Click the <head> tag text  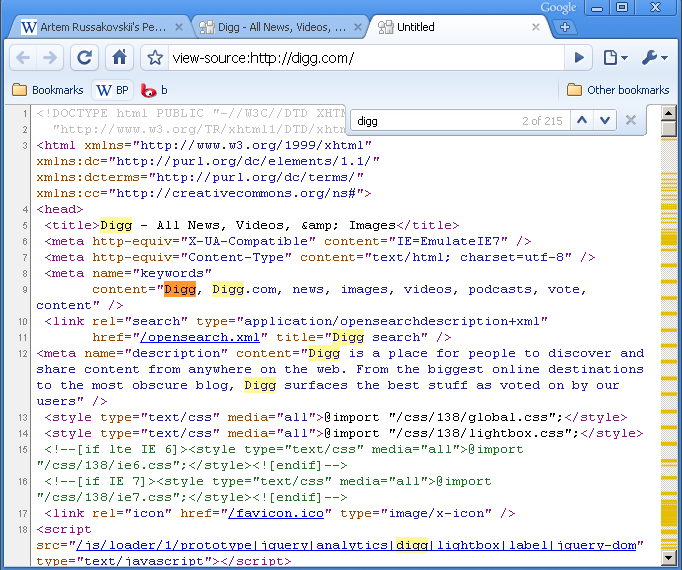point(60,209)
